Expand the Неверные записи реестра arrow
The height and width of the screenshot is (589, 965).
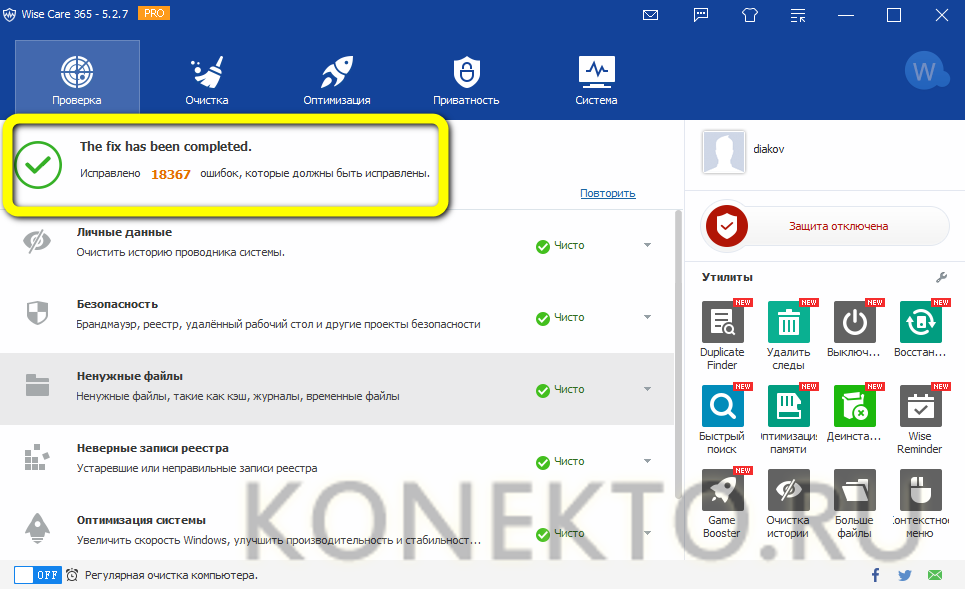click(647, 461)
